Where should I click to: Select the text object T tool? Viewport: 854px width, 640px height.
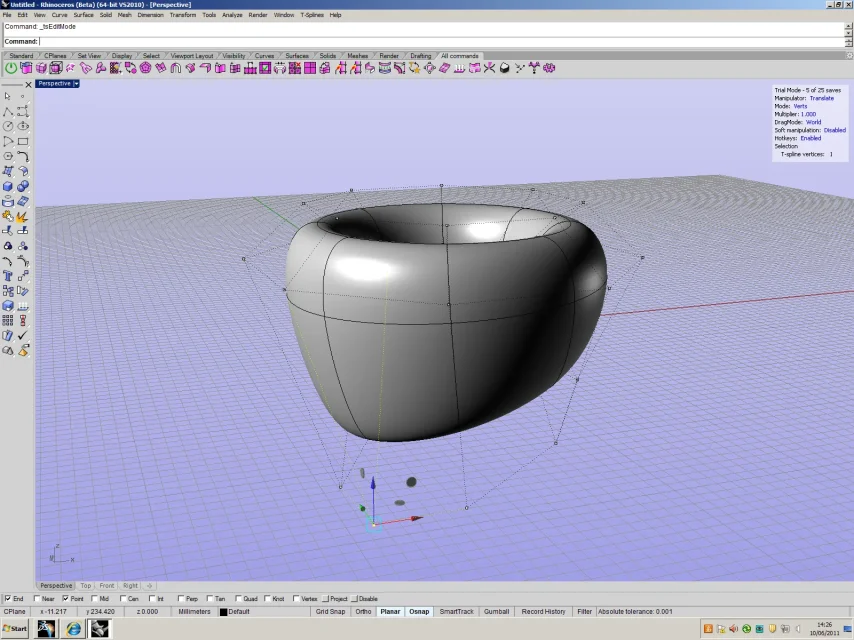coord(8,276)
